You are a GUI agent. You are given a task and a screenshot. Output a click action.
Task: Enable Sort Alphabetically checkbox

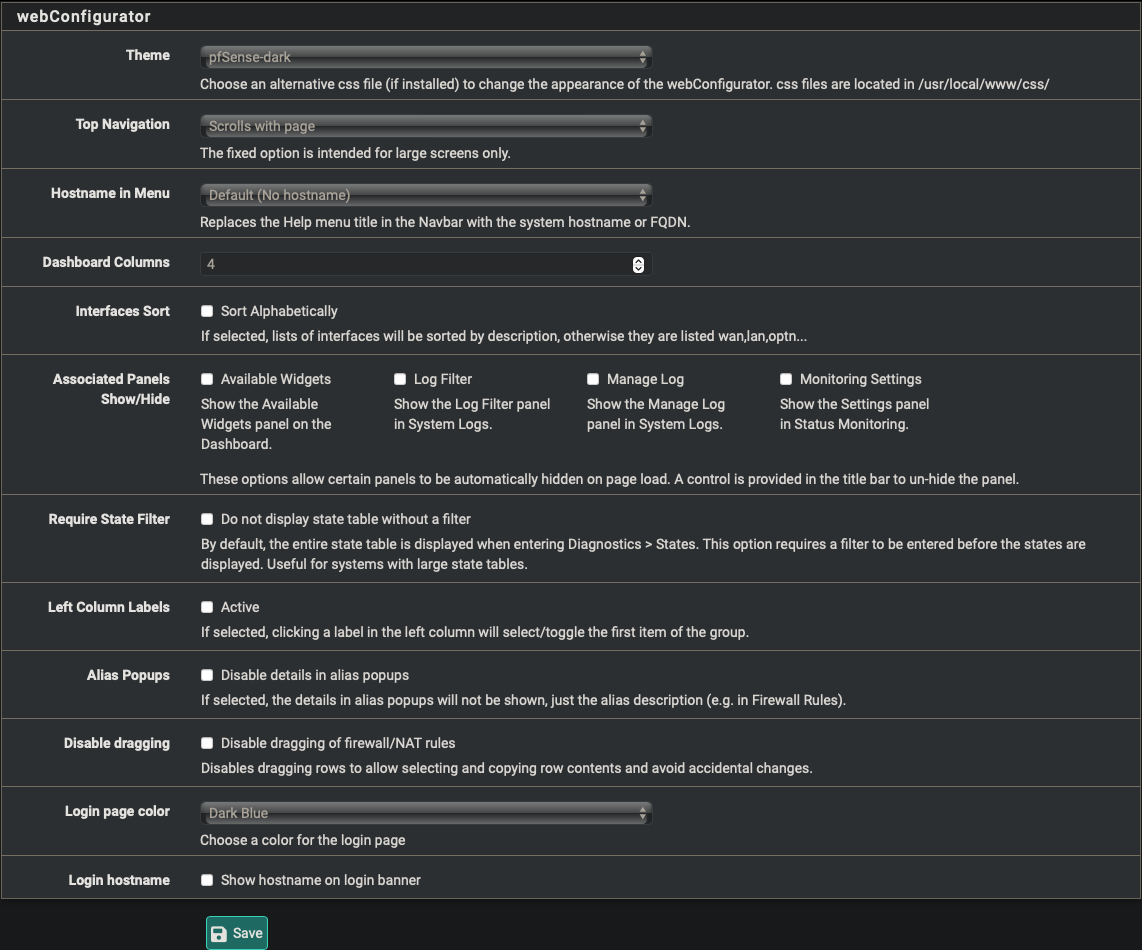tap(207, 312)
